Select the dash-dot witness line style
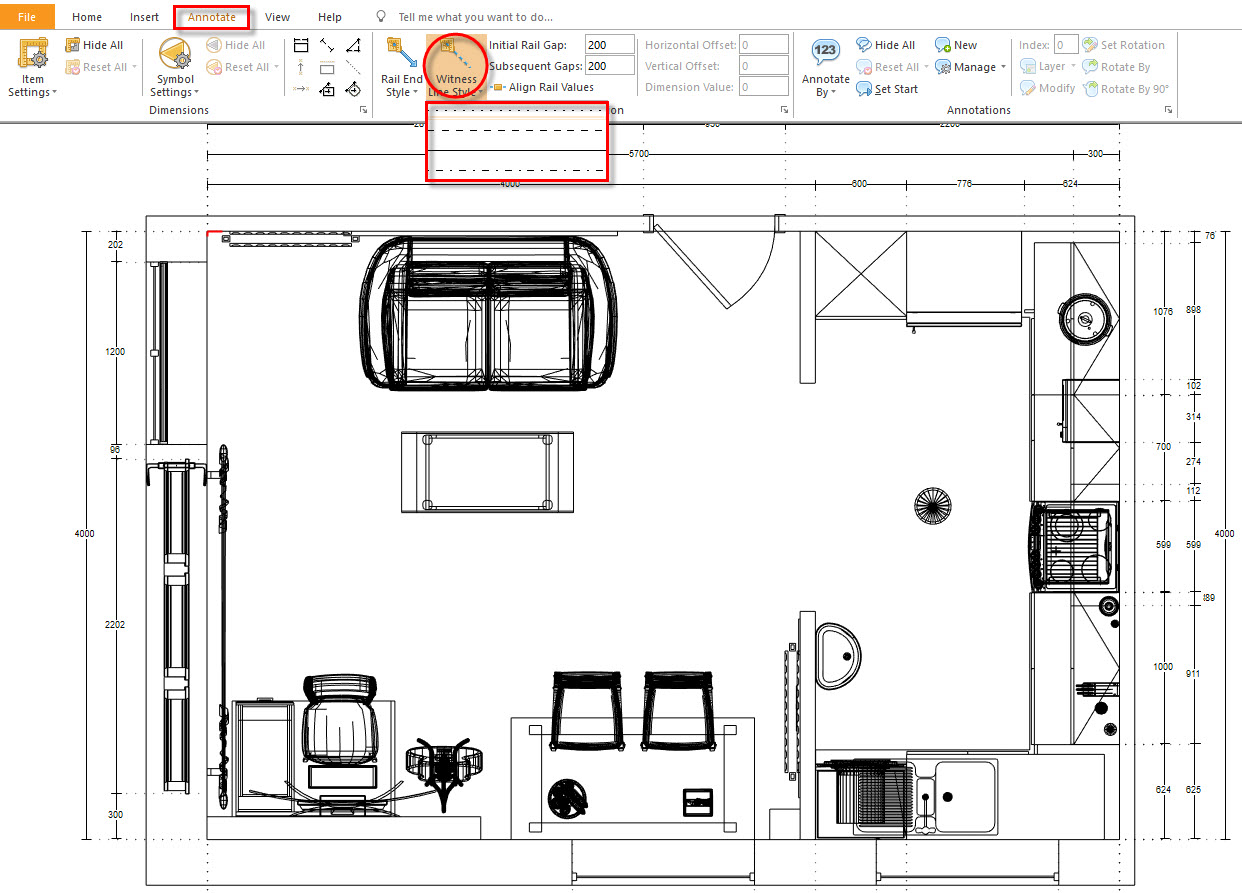Image resolution: width=1242 pixels, height=893 pixels. (x=517, y=172)
